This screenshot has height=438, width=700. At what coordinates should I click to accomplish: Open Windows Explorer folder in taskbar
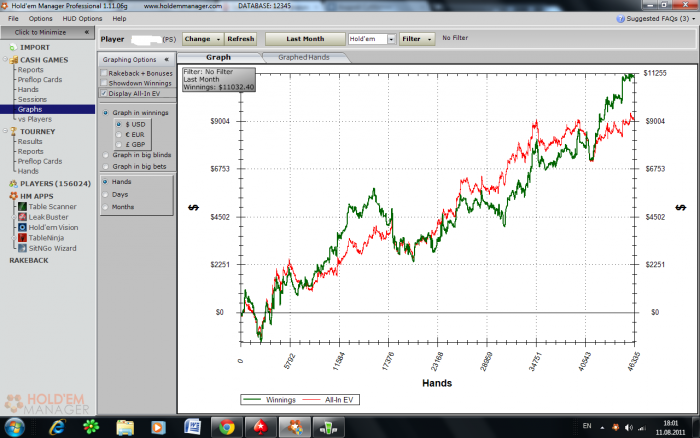[125, 427]
